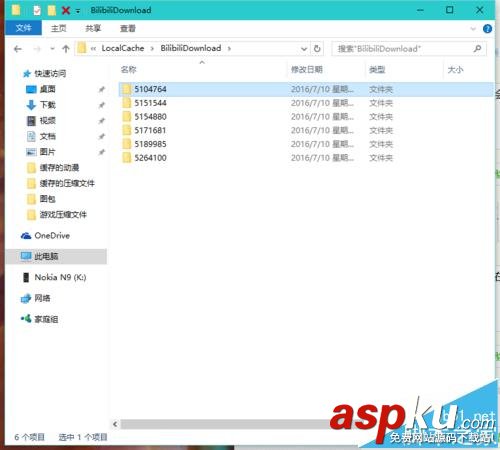Image resolution: width=500 pixels, height=450 pixels.
Task: Switch to the 查看 ribbon tab
Action: point(128,29)
